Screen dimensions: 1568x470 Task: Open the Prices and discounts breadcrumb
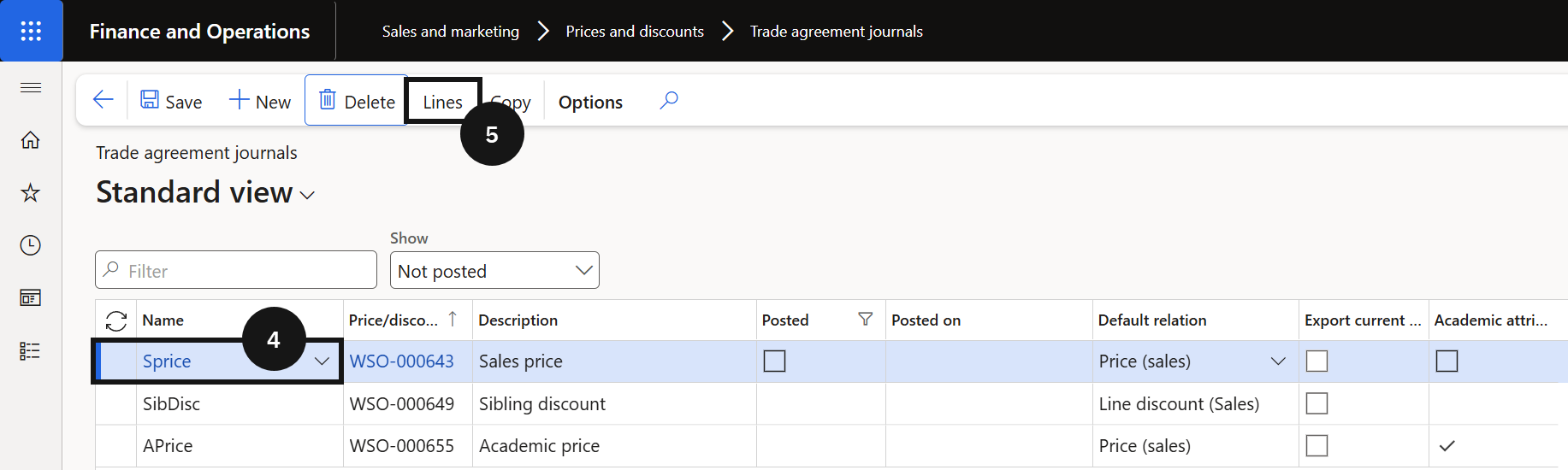[635, 32]
